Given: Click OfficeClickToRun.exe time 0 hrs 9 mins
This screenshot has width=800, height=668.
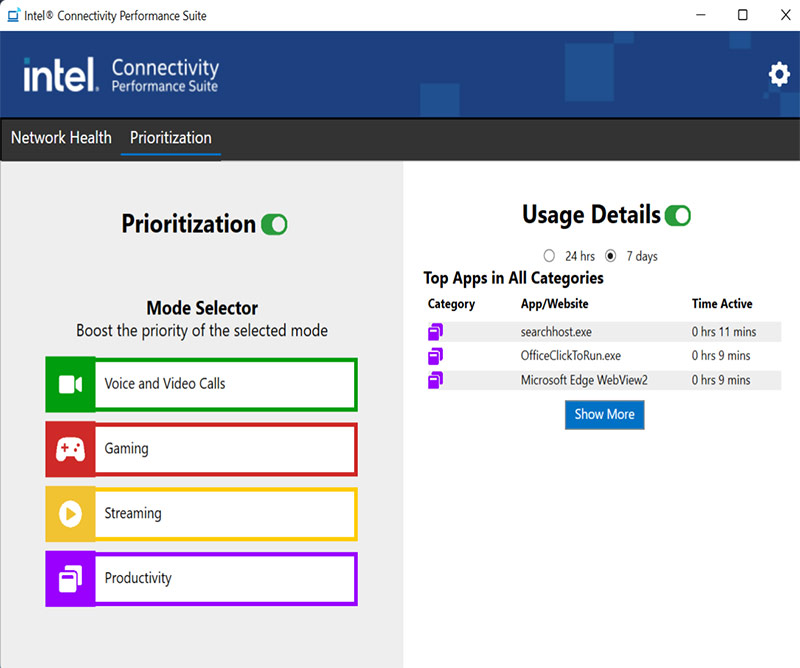Looking at the screenshot, I should coord(721,356).
